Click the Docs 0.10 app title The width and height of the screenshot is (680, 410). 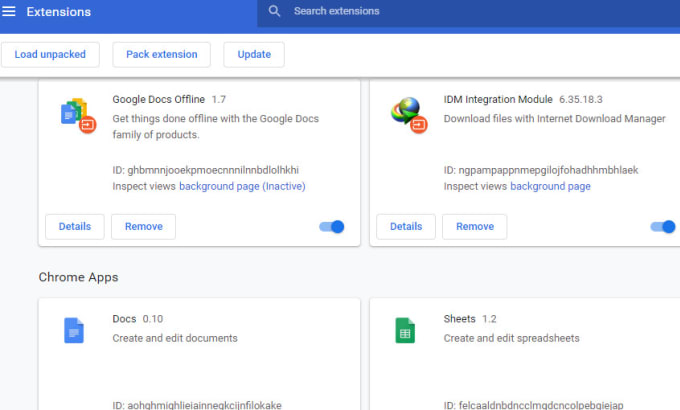click(x=137, y=319)
